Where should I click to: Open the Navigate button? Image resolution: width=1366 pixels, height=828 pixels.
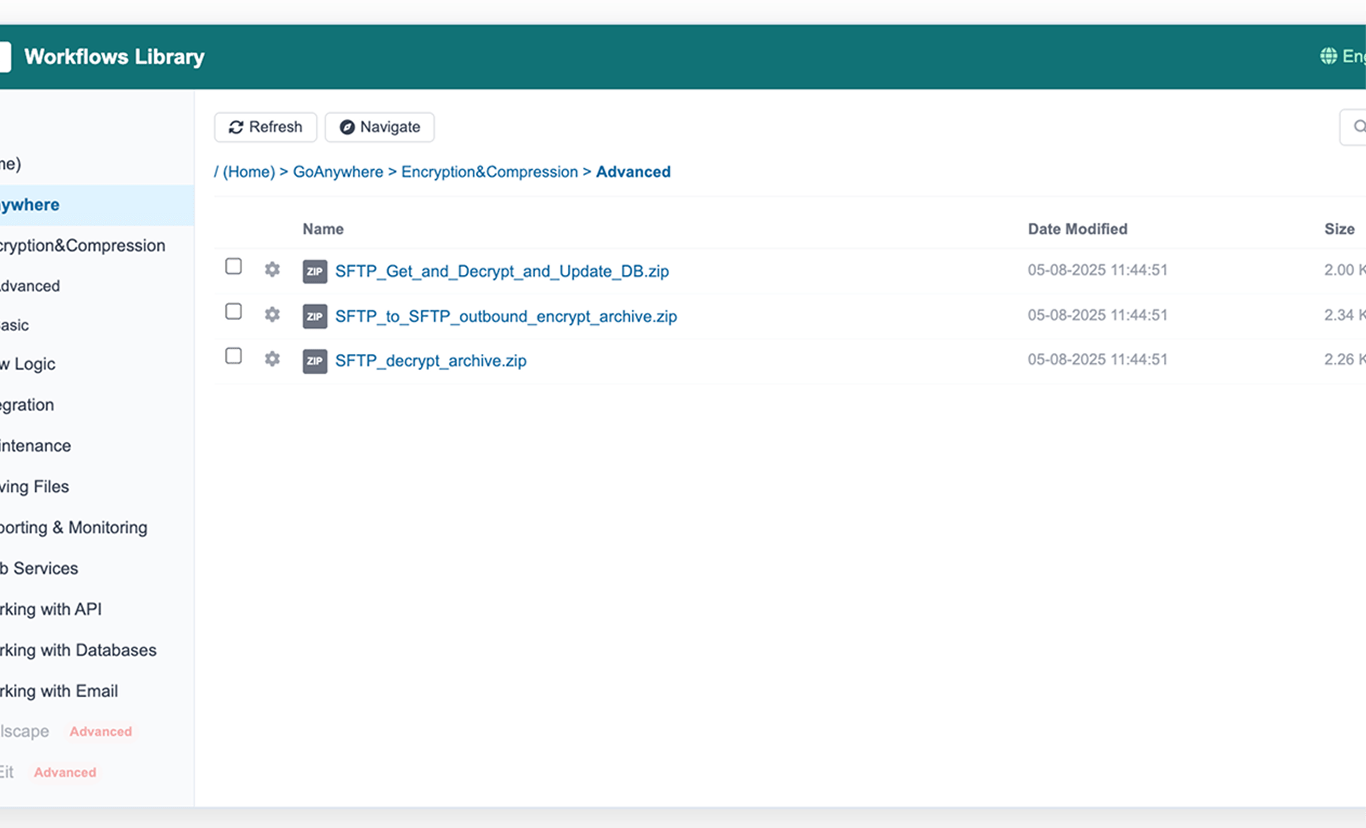380,127
